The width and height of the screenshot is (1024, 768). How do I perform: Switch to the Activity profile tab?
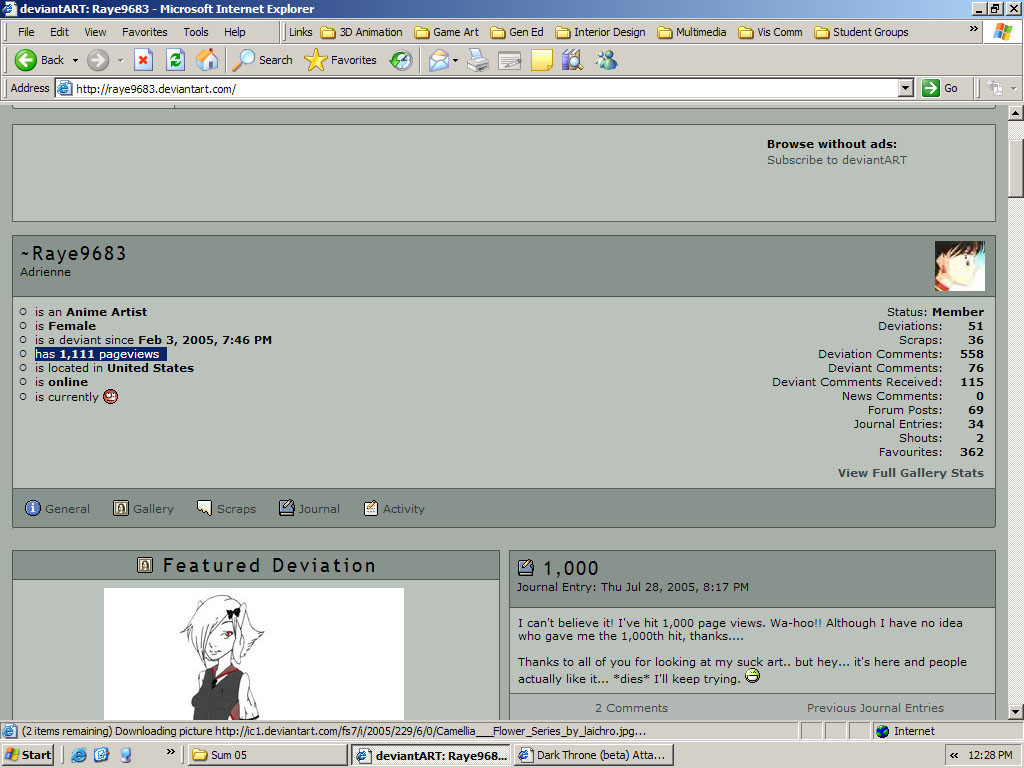[x=394, y=508]
